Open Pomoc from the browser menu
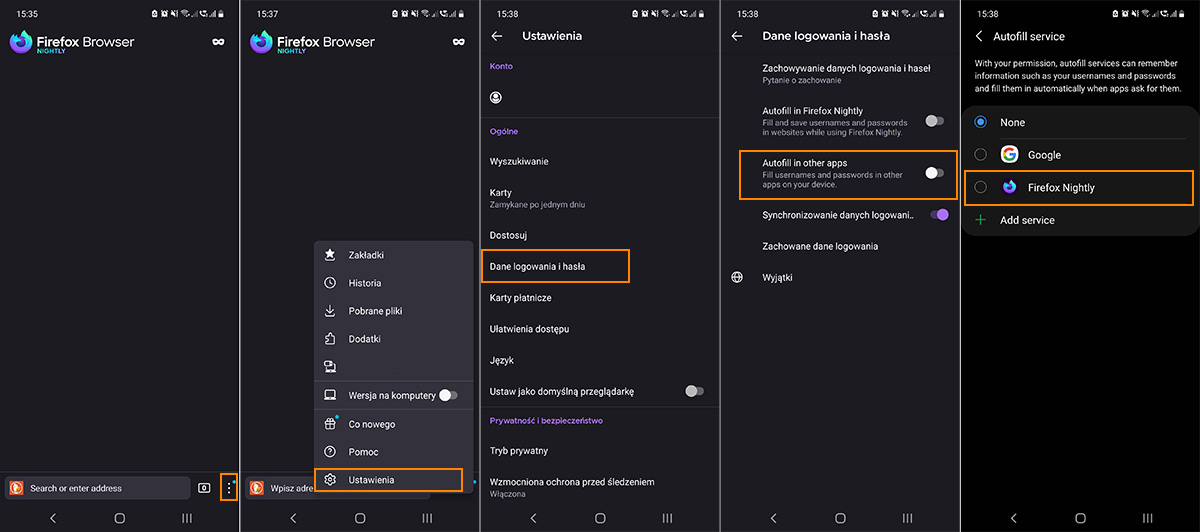1200x532 pixels. (393, 452)
